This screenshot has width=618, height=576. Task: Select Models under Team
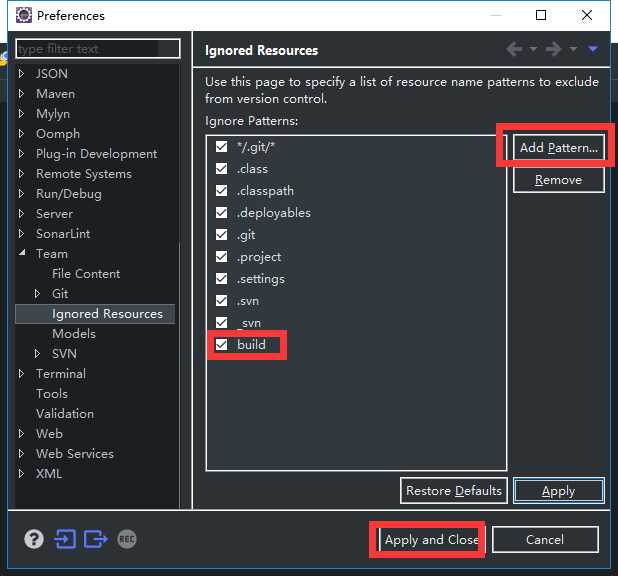pos(74,334)
